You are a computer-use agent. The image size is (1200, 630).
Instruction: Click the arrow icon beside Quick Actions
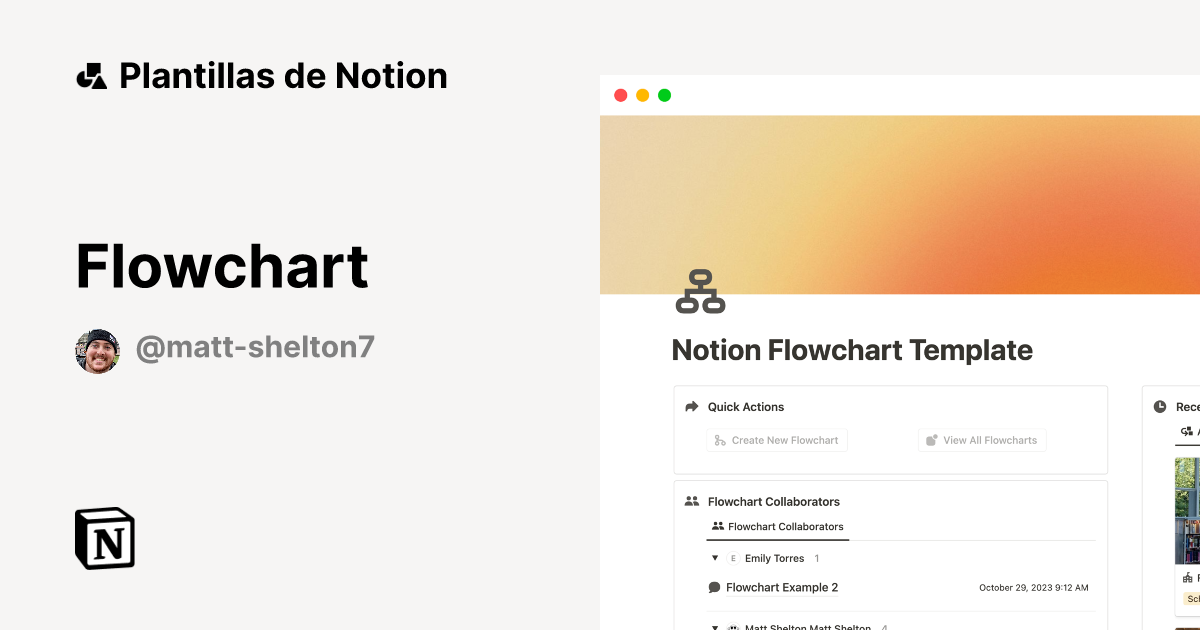690,406
